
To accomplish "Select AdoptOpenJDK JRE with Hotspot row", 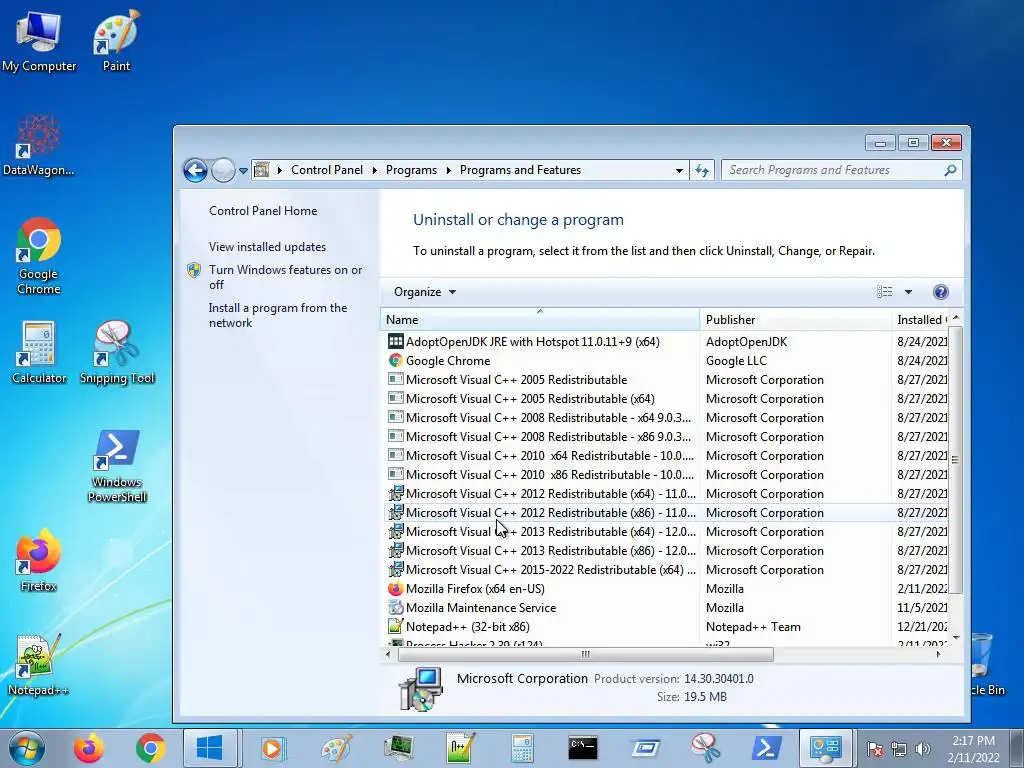I will click(665, 342).
